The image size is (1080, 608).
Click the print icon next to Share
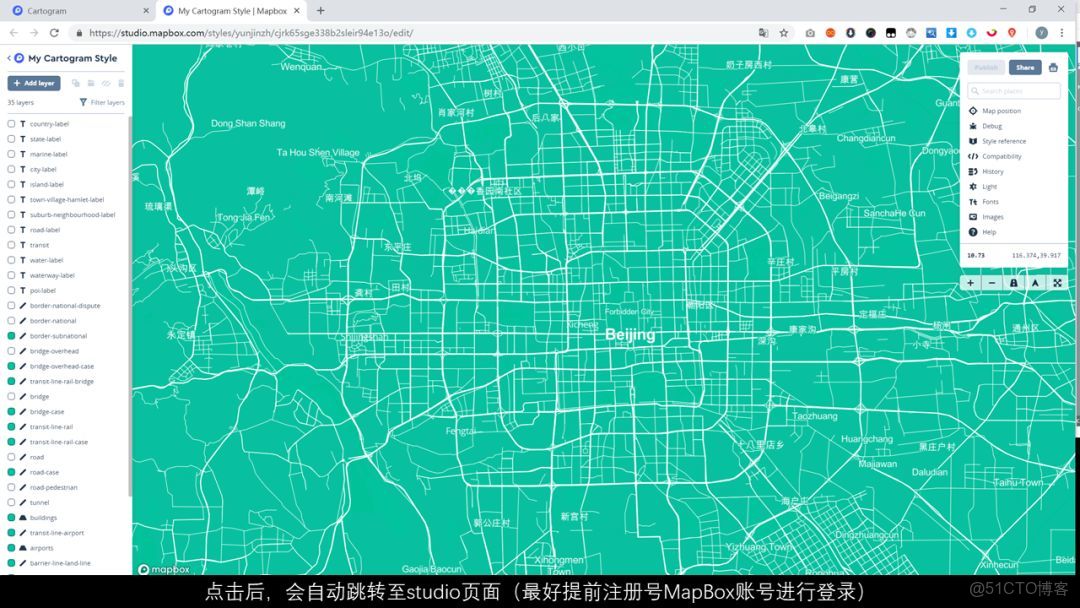[1053, 67]
